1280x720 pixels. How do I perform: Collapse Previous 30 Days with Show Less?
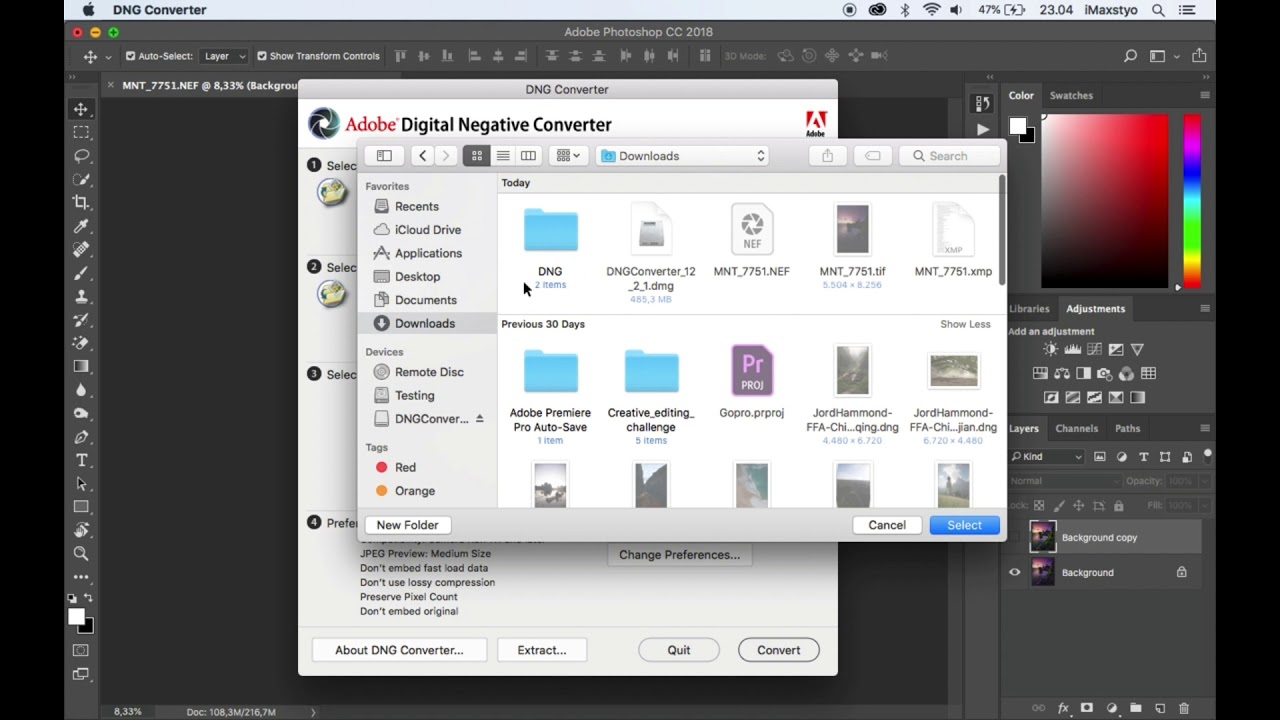965,324
